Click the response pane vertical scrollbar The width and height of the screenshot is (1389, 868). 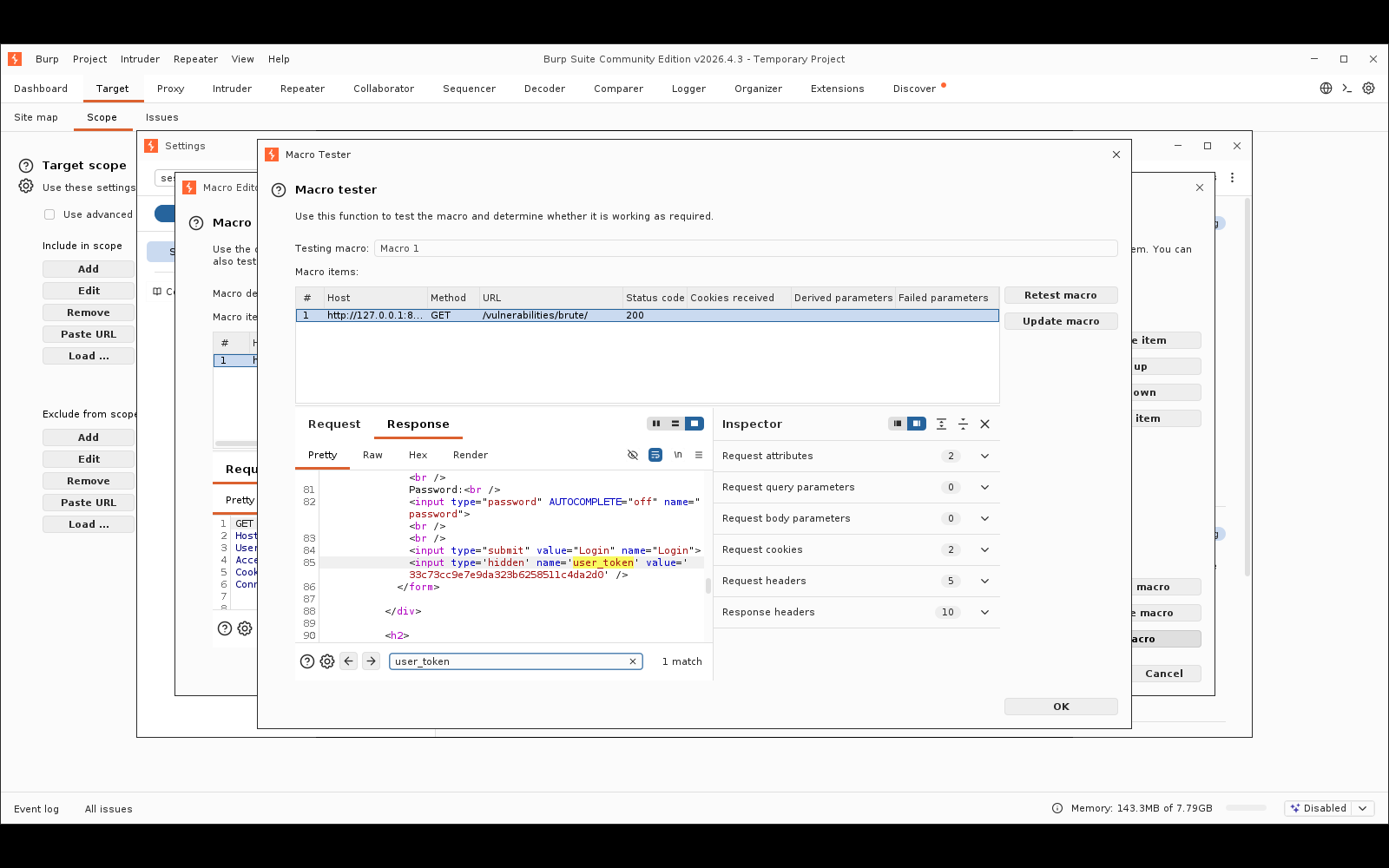(708, 586)
